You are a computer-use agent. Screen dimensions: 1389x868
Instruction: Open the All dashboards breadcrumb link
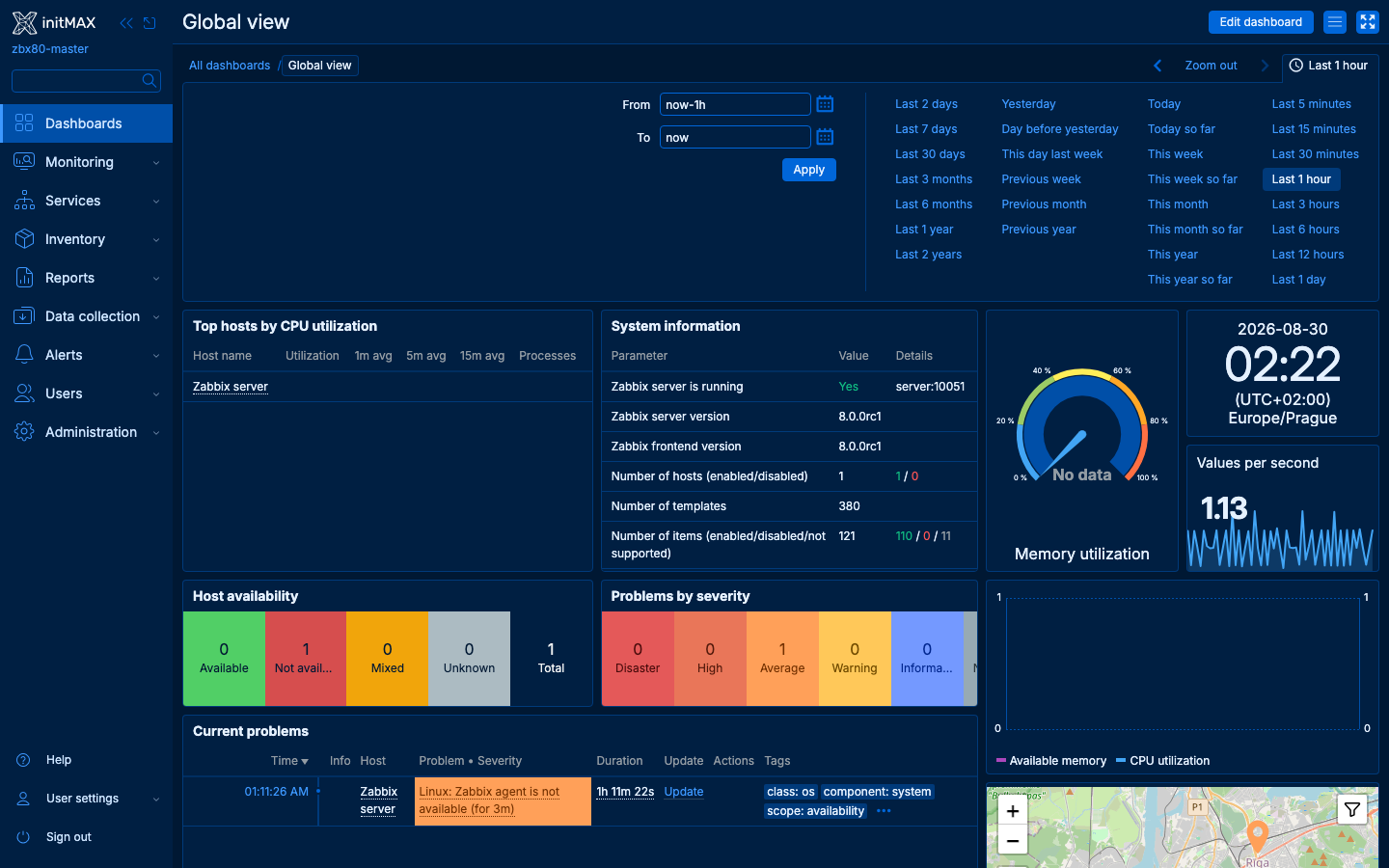230,66
